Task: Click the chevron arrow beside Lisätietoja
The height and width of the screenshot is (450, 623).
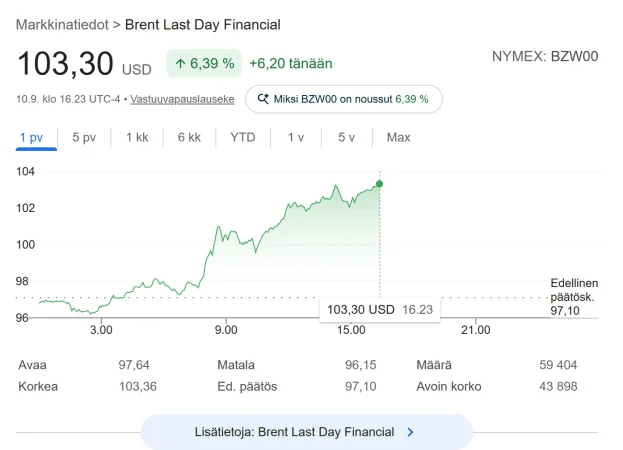Action: pos(410,432)
